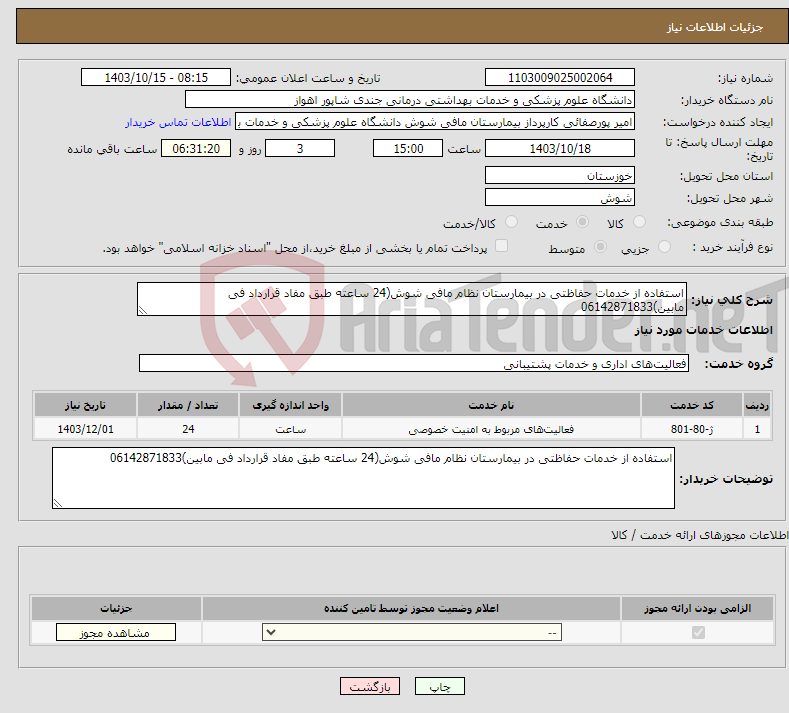Click the شماره نیاز number field
The image size is (789, 713).
(560, 77)
